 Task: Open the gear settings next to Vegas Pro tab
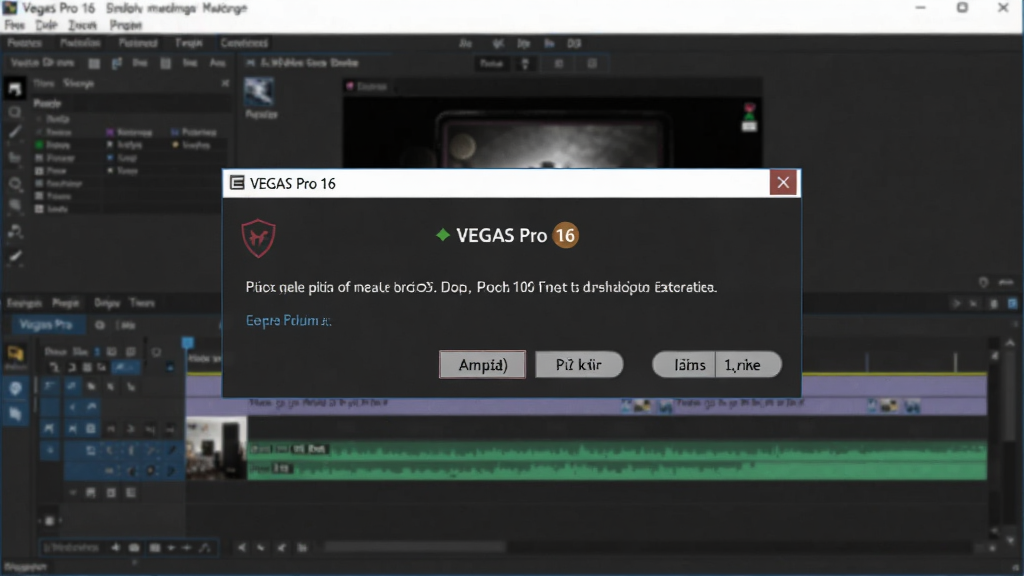[99, 325]
